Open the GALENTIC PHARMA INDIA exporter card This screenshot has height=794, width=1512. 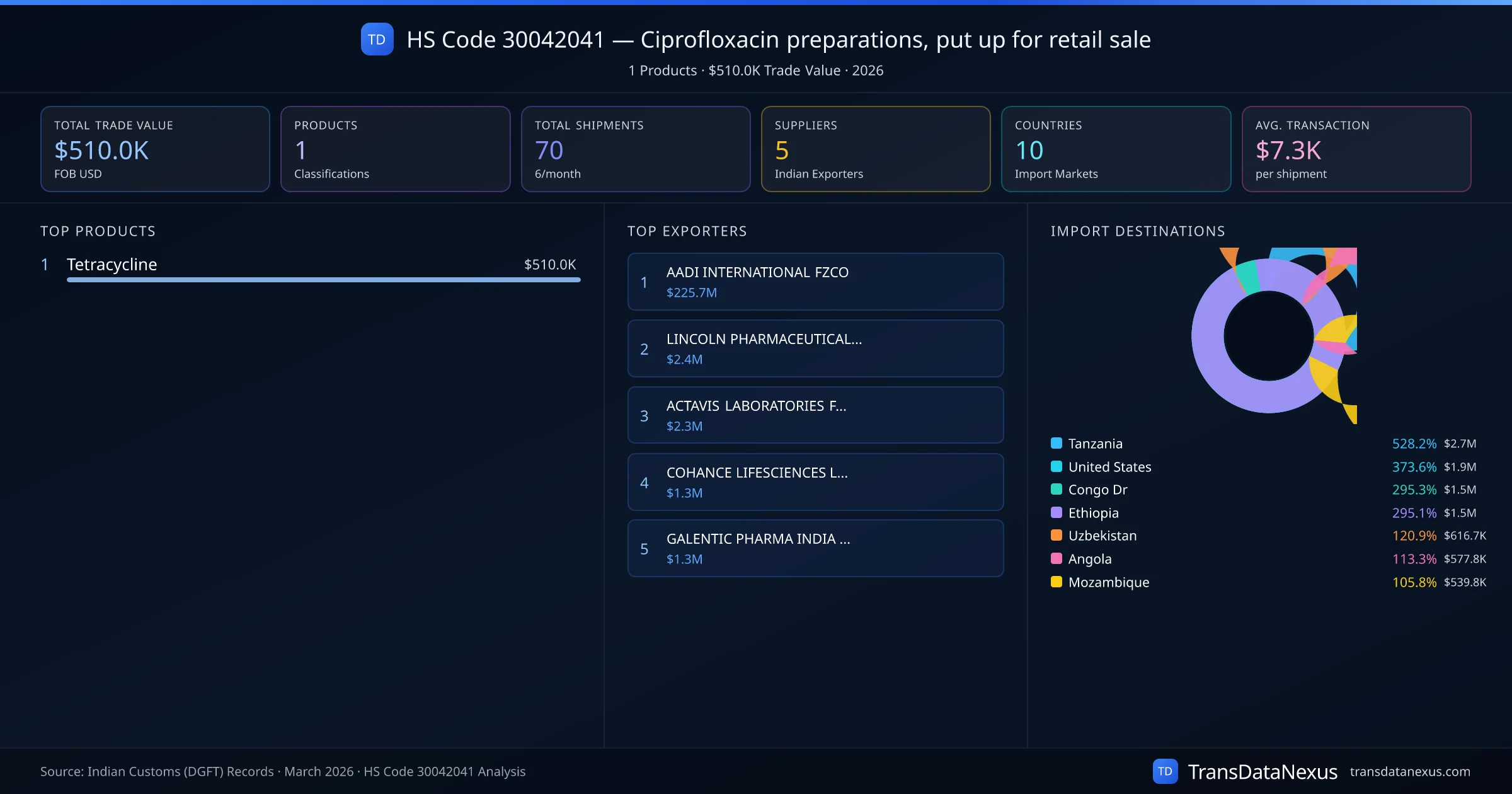click(x=815, y=548)
